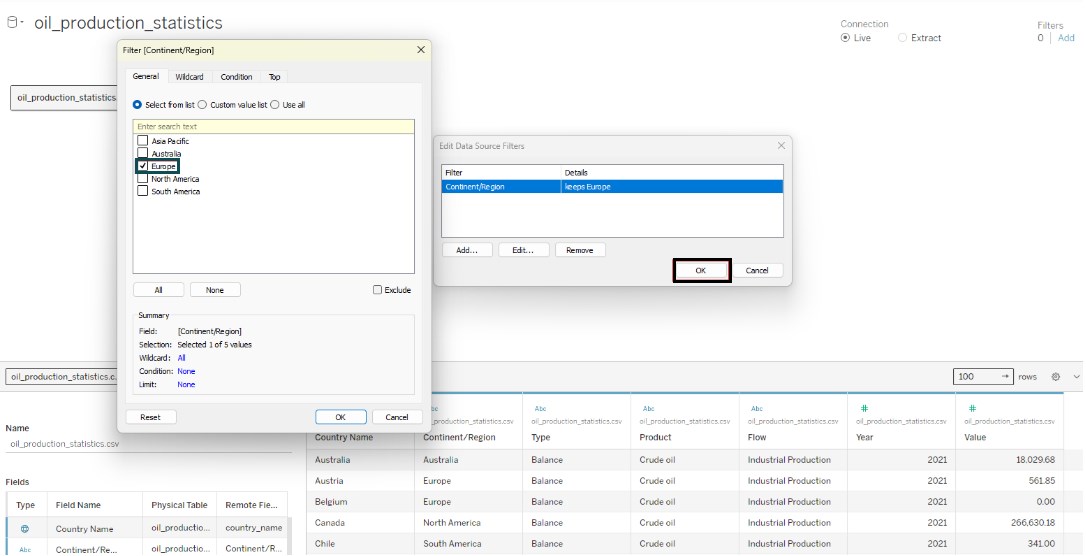The height and width of the screenshot is (556, 1086).
Task: Click the Condition None link in Summary
Action: coord(186,371)
